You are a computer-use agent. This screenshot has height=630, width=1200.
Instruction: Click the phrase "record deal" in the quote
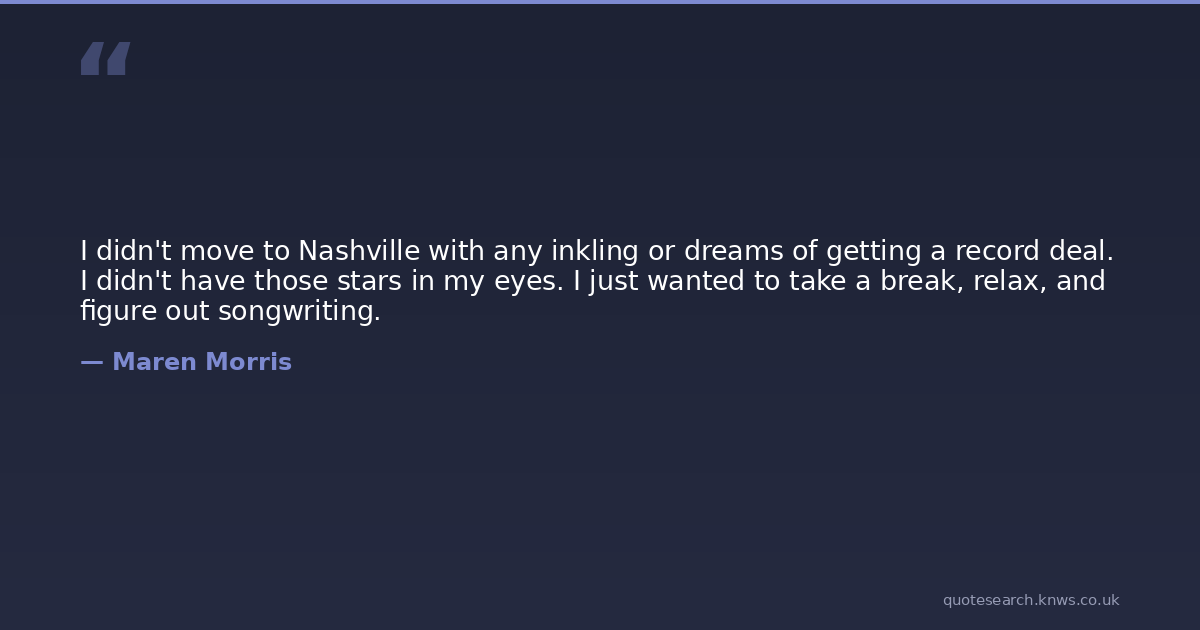[x=1033, y=250]
